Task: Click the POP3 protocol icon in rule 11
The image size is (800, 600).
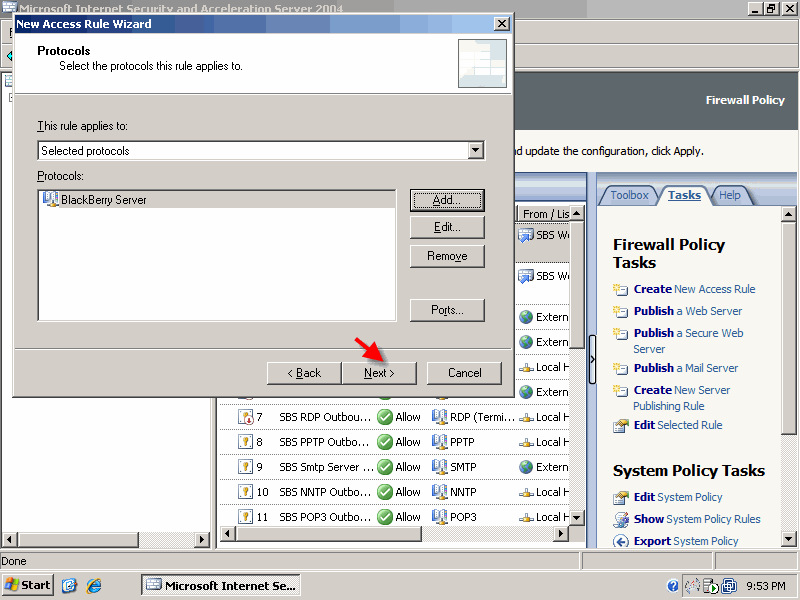Action: tap(439, 516)
